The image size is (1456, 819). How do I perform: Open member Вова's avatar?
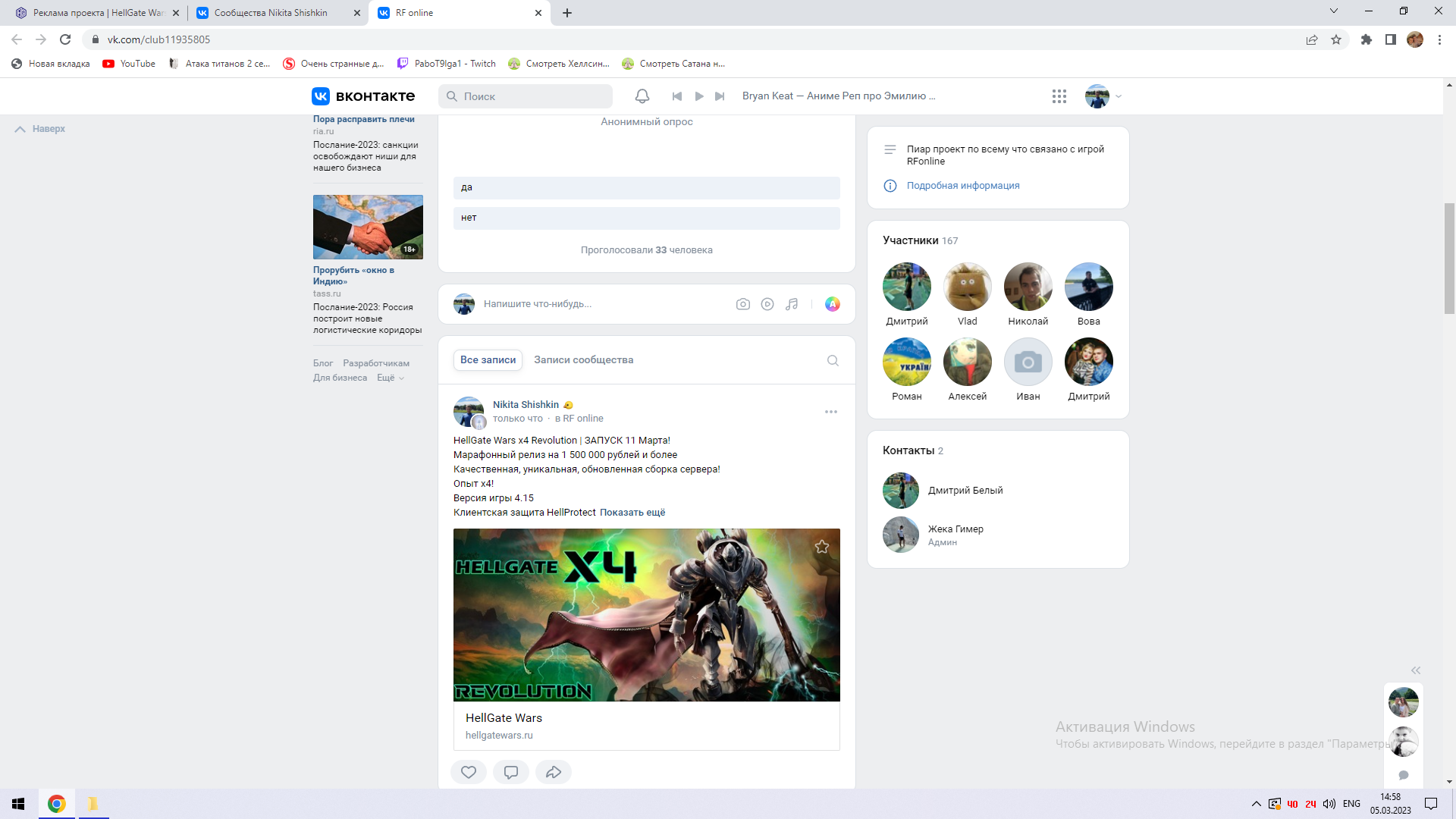(1089, 287)
